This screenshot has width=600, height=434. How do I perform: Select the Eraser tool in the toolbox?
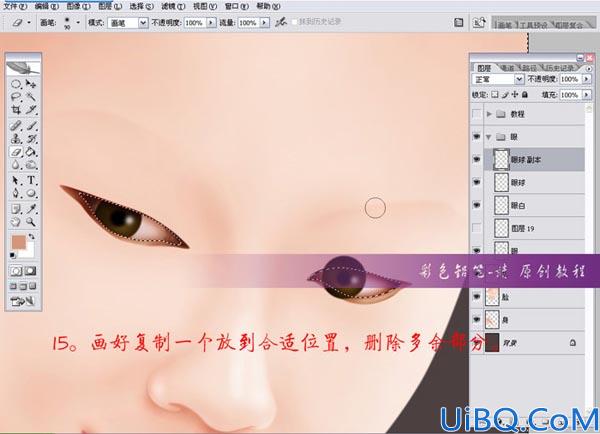tap(16, 152)
